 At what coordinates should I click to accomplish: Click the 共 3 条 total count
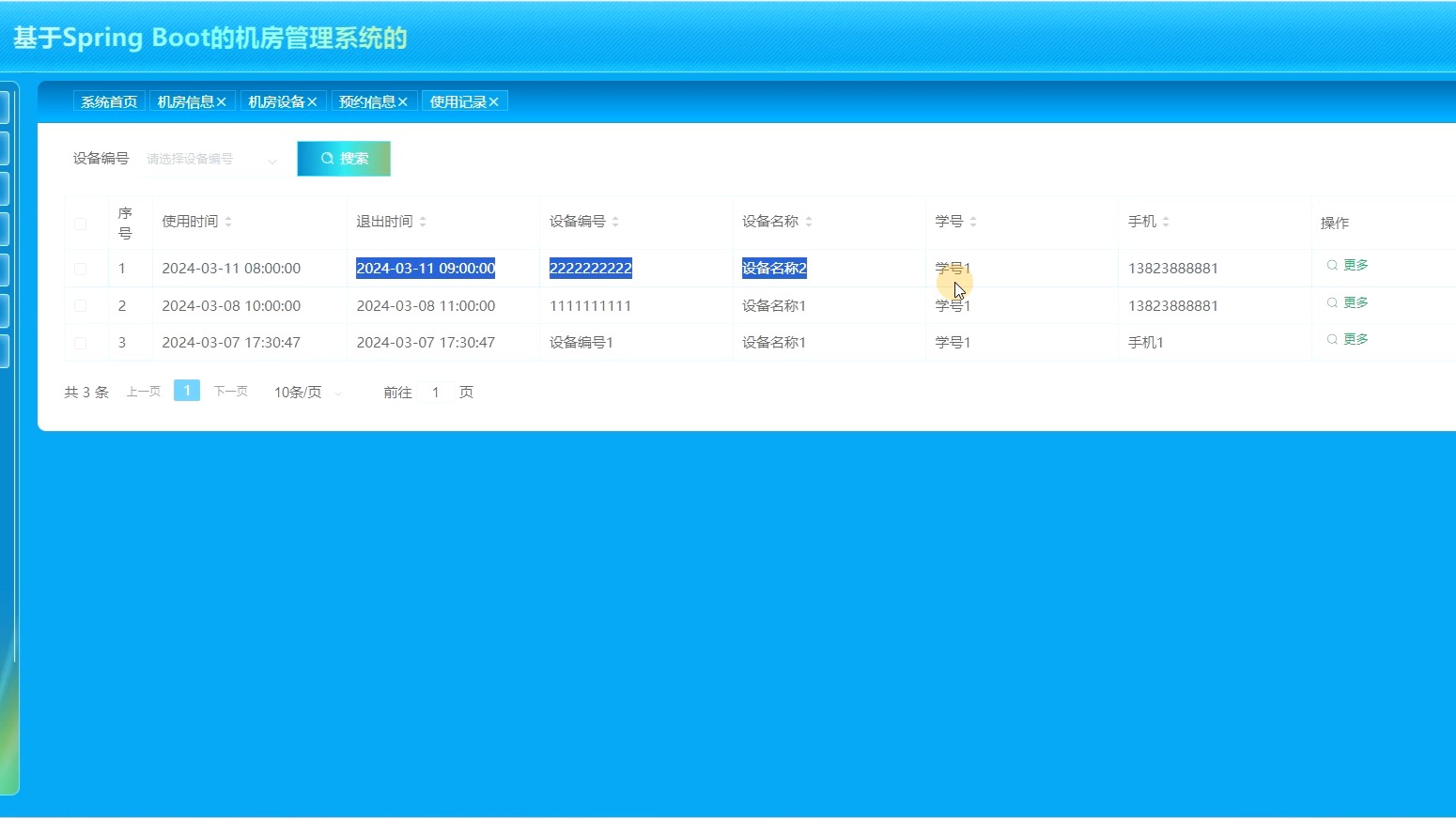(86, 393)
